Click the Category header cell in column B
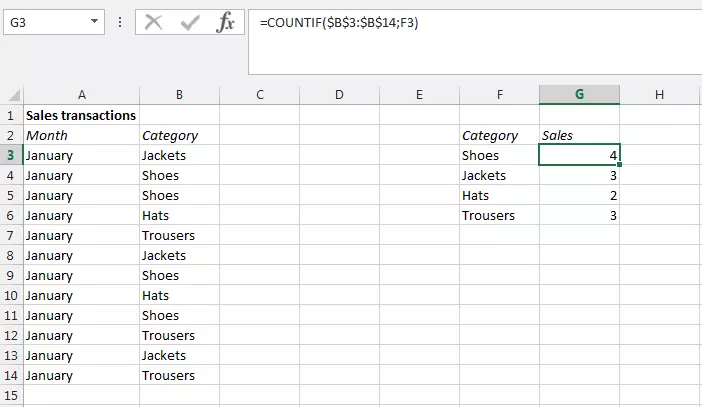The image size is (702, 407). click(179, 135)
